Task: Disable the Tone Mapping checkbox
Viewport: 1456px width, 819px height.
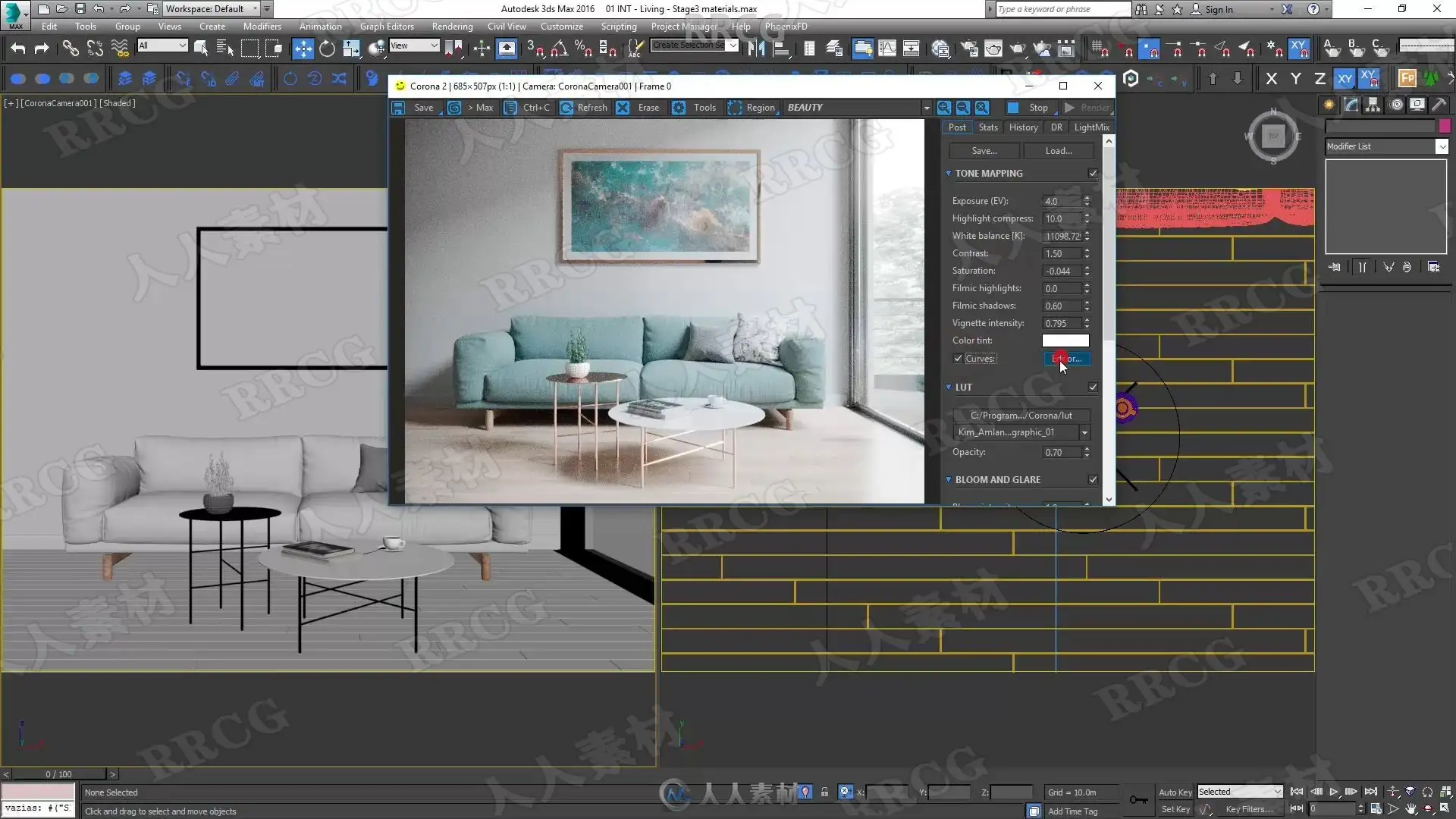Action: click(x=1093, y=174)
